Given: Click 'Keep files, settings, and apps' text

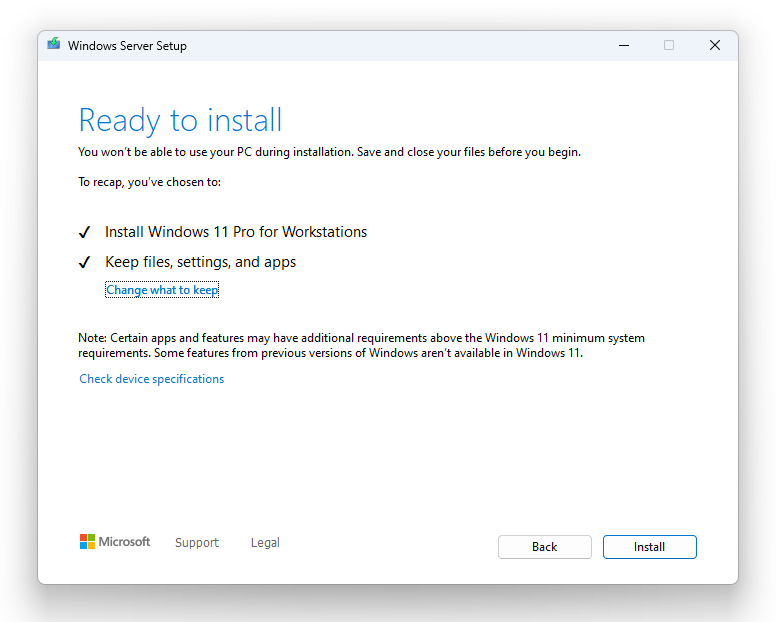Looking at the screenshot, I should pos(200,262).
